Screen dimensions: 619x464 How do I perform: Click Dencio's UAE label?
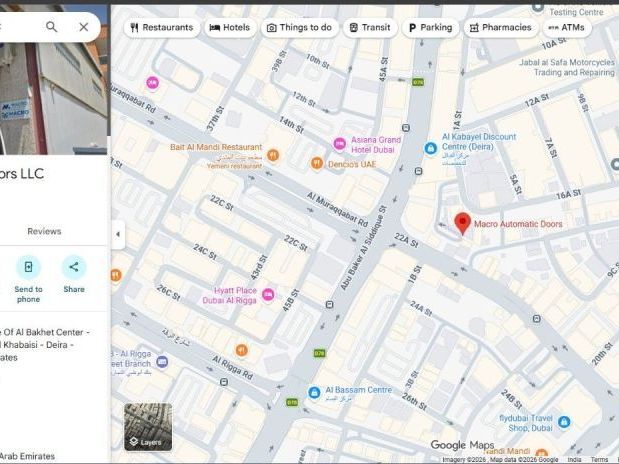click(352, 164)
